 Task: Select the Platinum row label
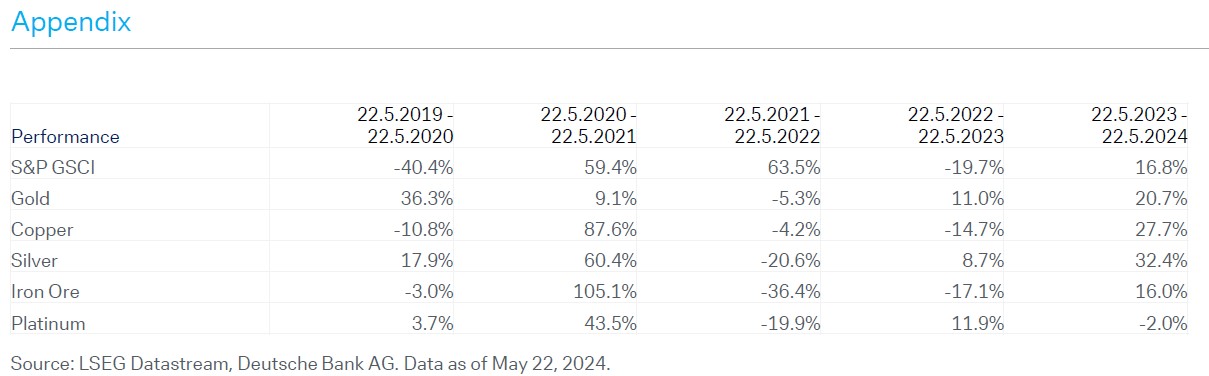point(48,323)
